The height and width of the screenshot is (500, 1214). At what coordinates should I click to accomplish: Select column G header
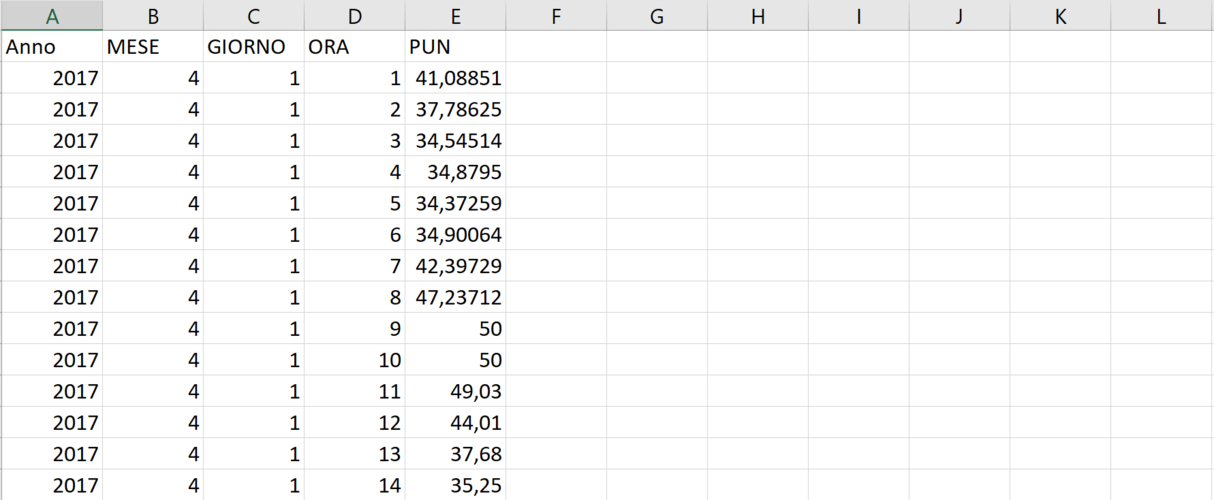point(658,15)
